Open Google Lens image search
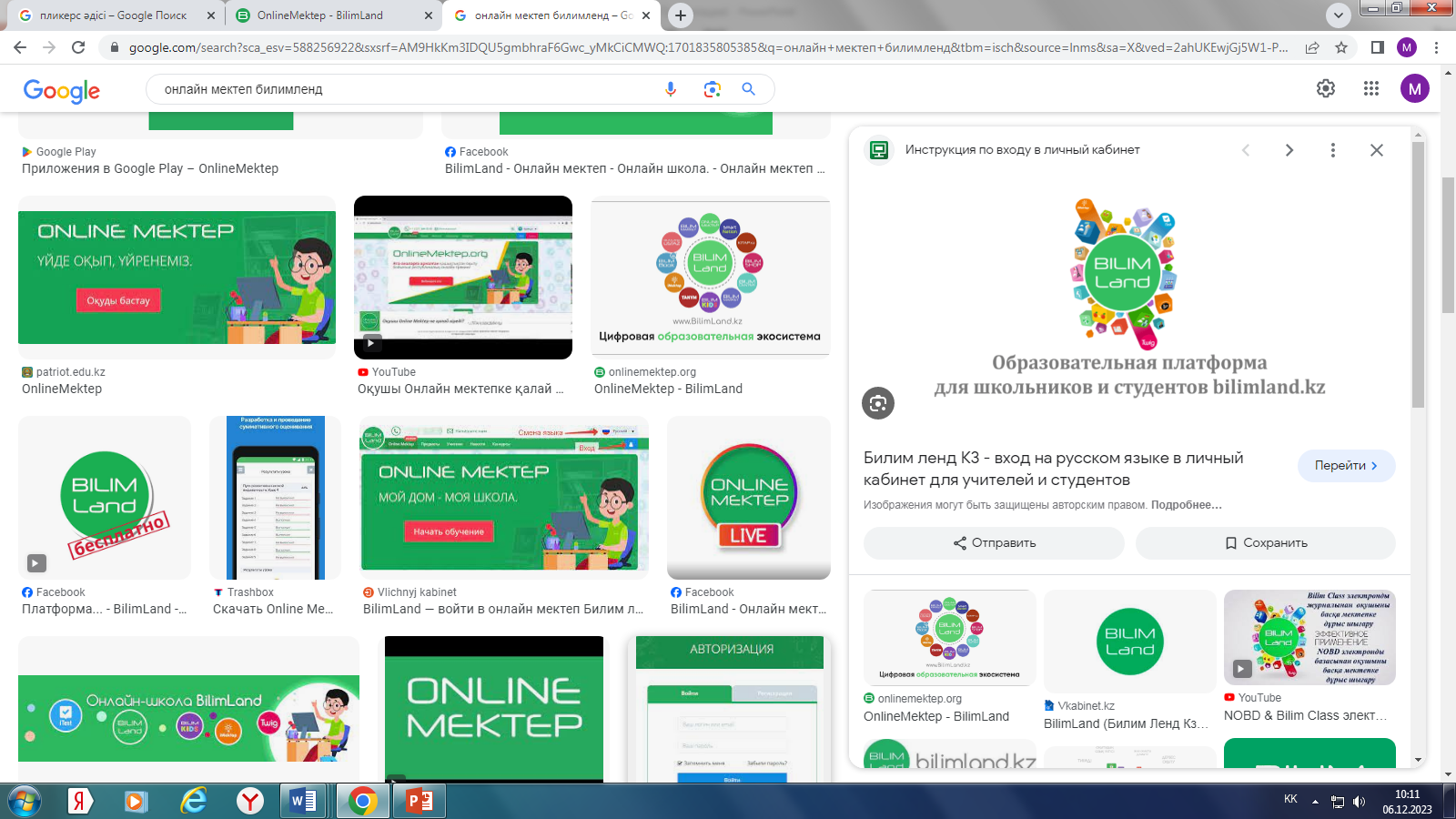1456x819 pixels. 712,89
